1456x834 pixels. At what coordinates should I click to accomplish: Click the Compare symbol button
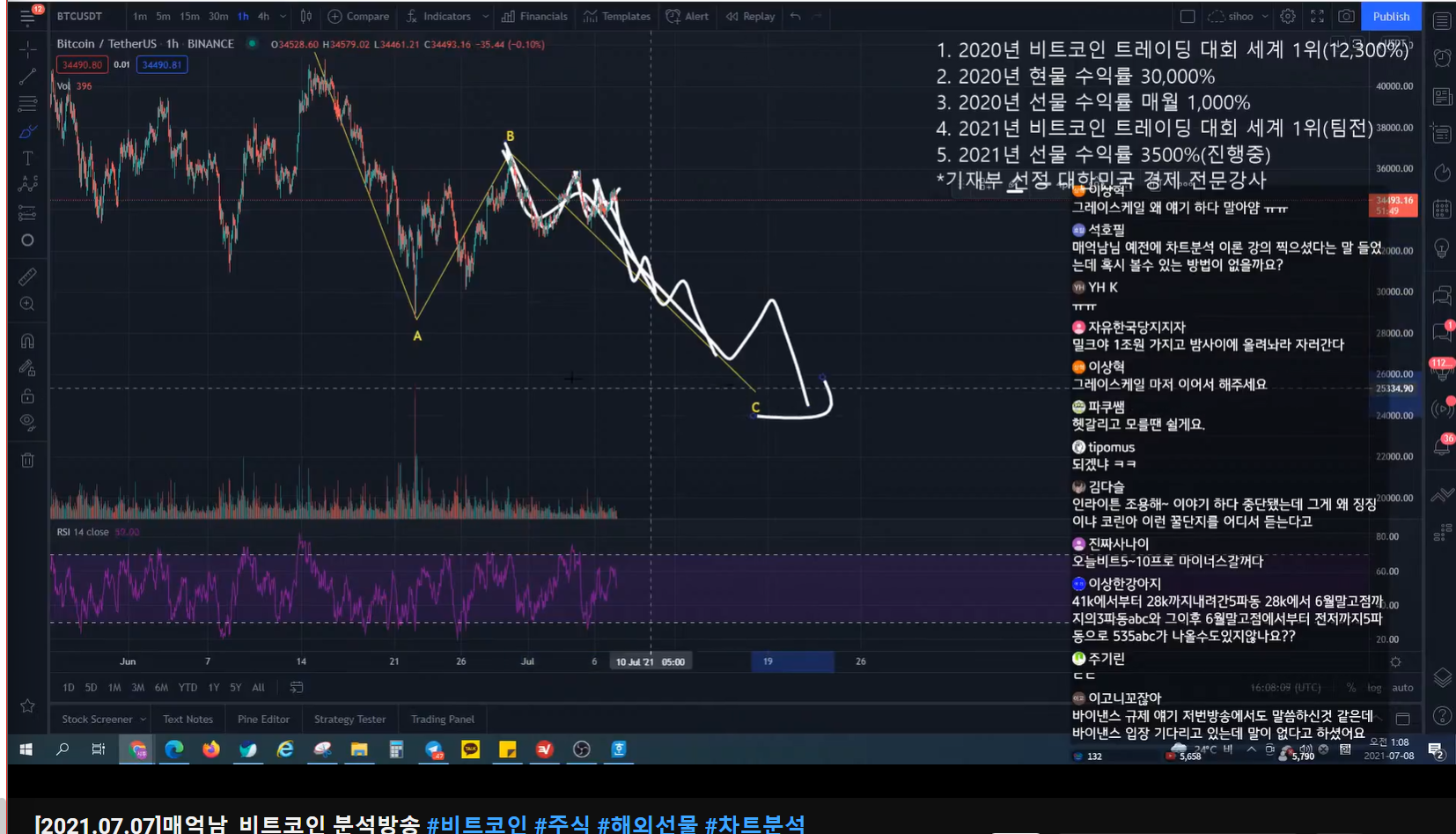click(x=358, y=17)
